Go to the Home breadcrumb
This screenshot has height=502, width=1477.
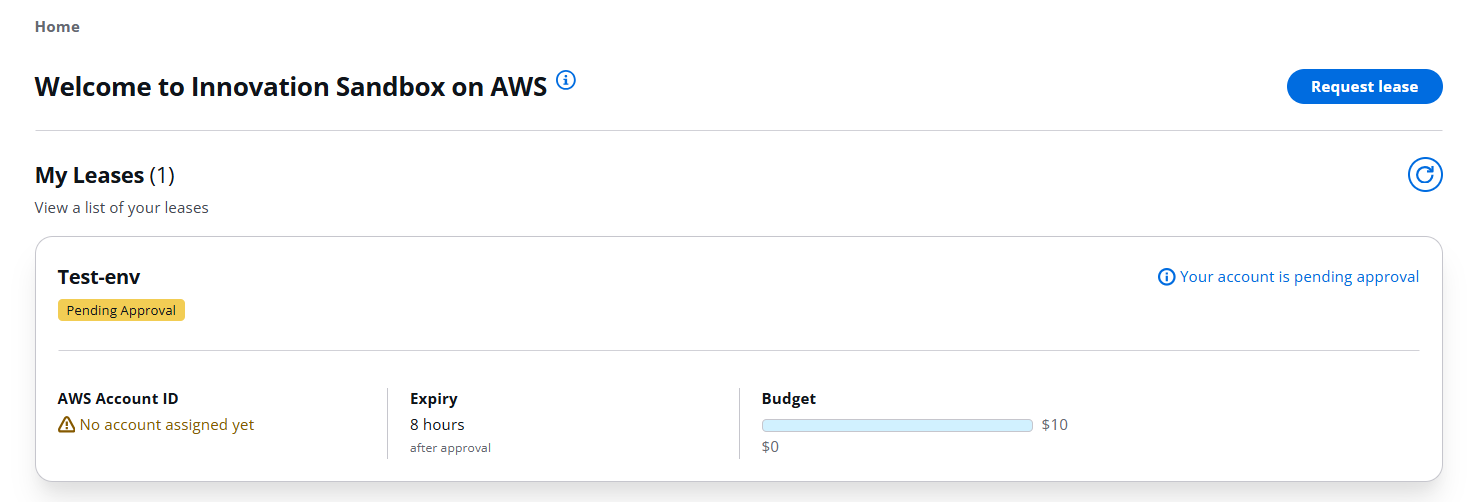click(x=57, y=27)
